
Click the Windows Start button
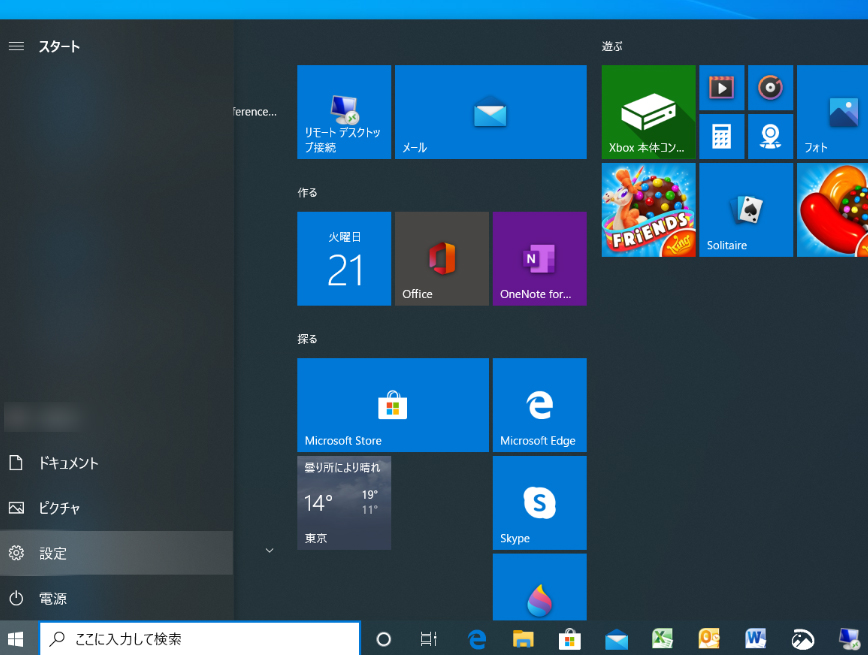[x=16, y=639]
